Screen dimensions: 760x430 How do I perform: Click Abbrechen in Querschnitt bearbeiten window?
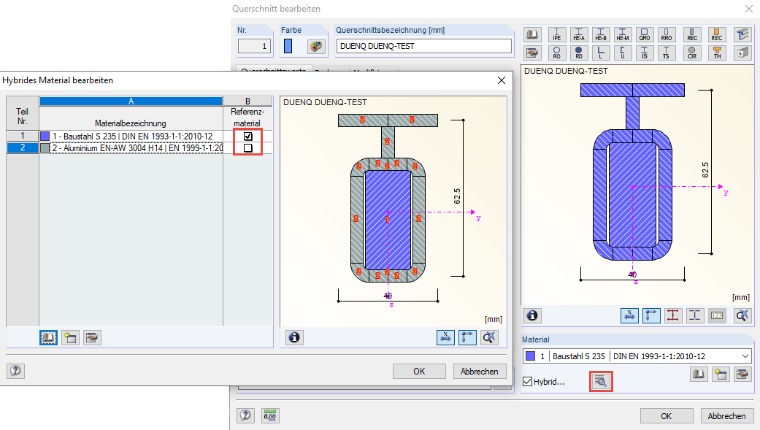click(727, 416)
